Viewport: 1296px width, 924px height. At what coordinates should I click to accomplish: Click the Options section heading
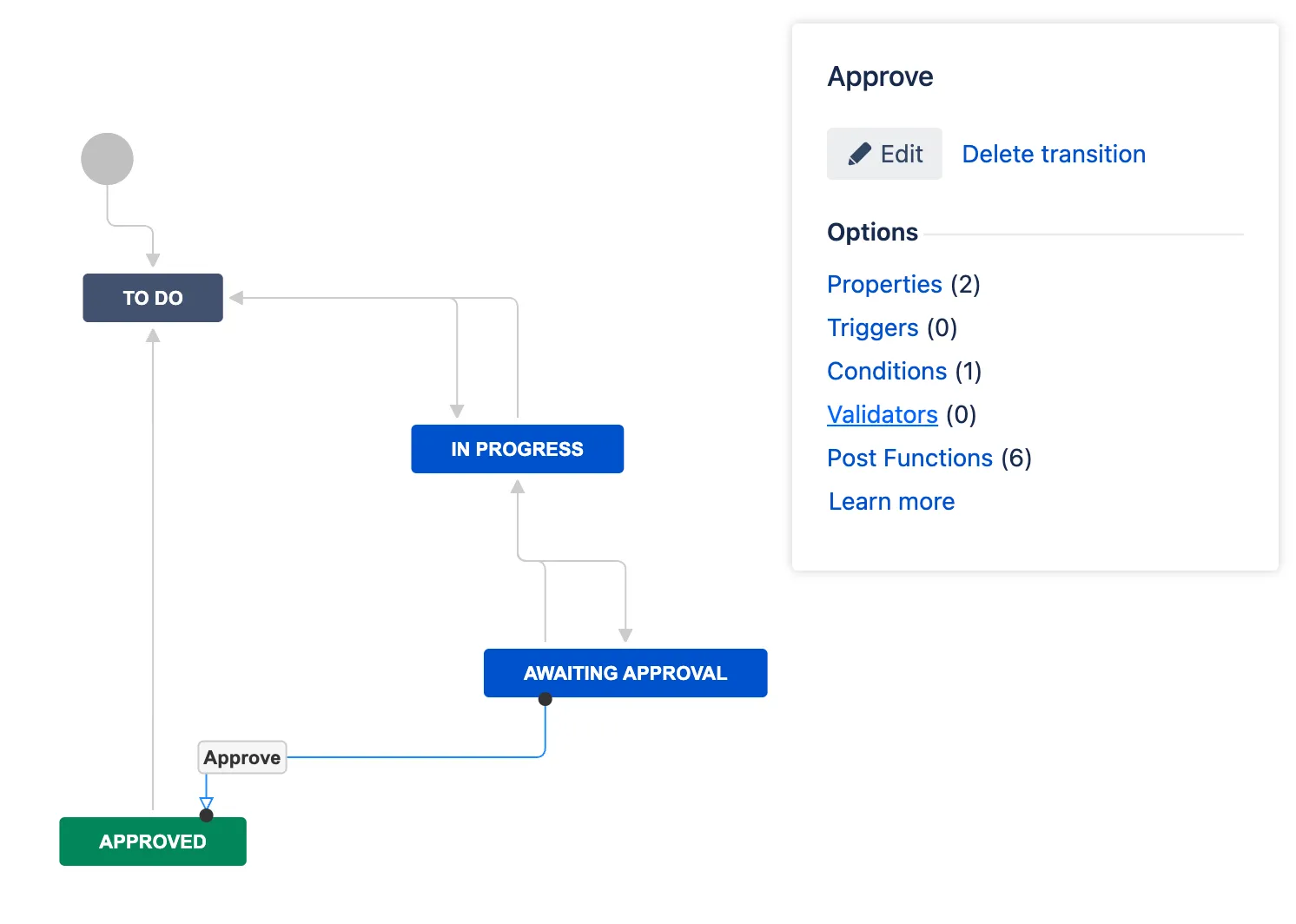(x=872, y=233)
